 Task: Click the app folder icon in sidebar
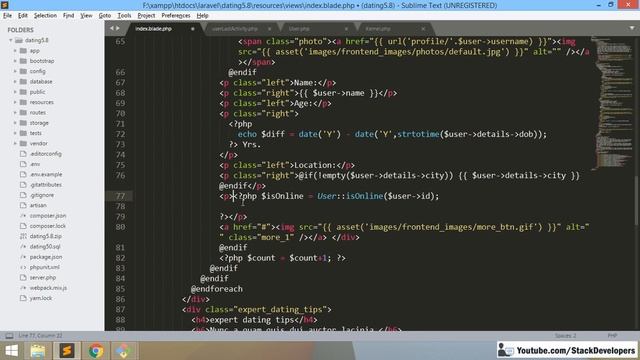23,51
